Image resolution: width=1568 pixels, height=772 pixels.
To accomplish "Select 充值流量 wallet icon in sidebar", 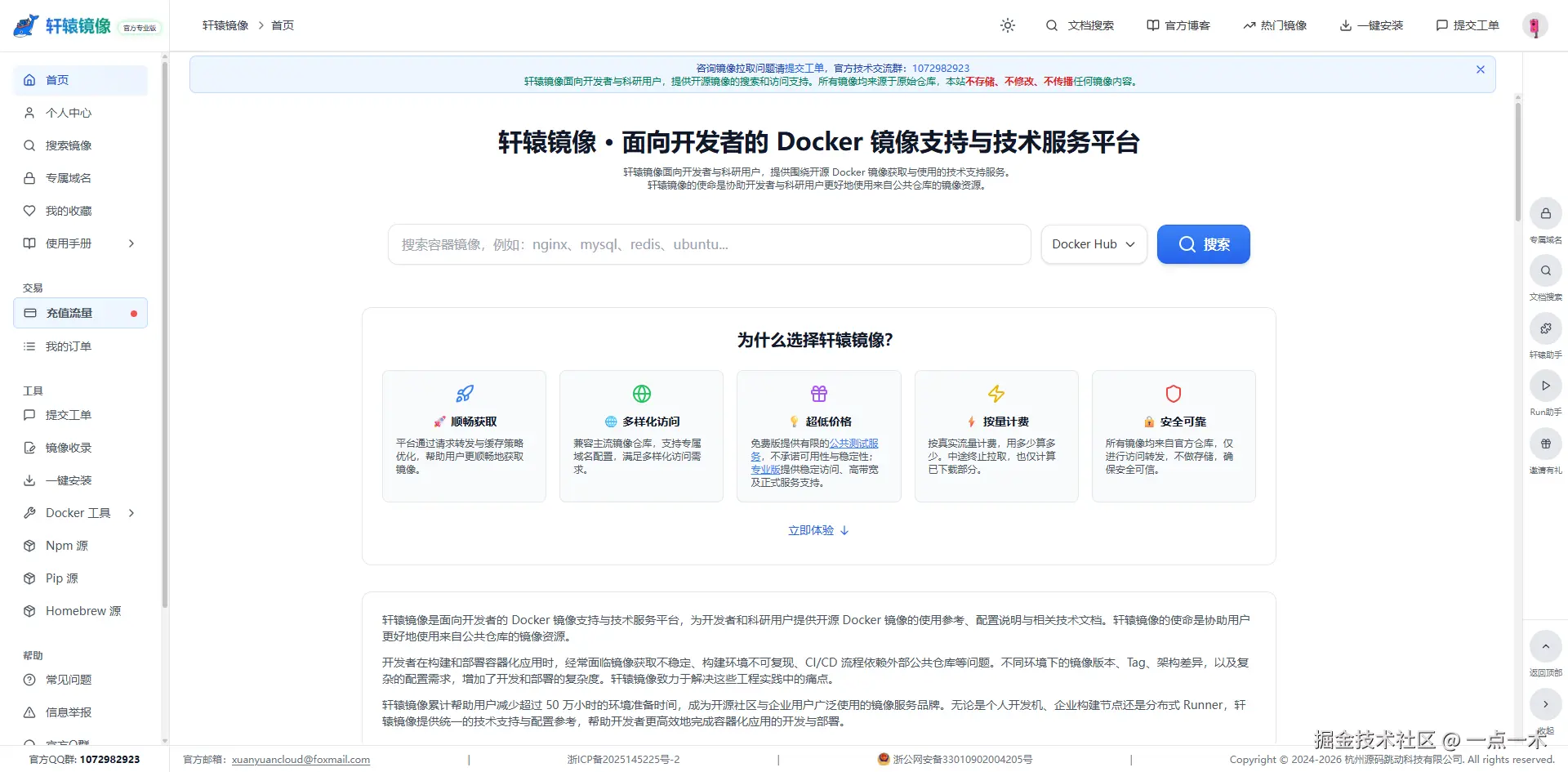I will (30, 313).
